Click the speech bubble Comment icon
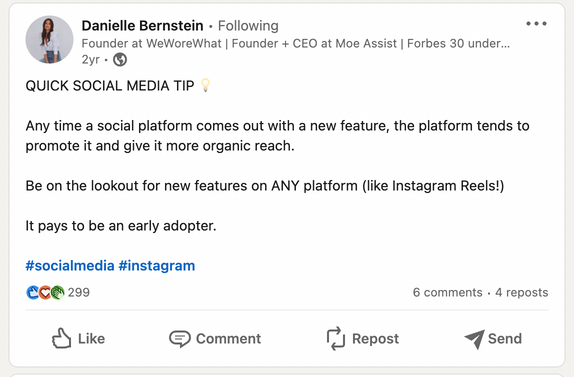The height and width of the screenshot is (377, 574). [180, 339]
